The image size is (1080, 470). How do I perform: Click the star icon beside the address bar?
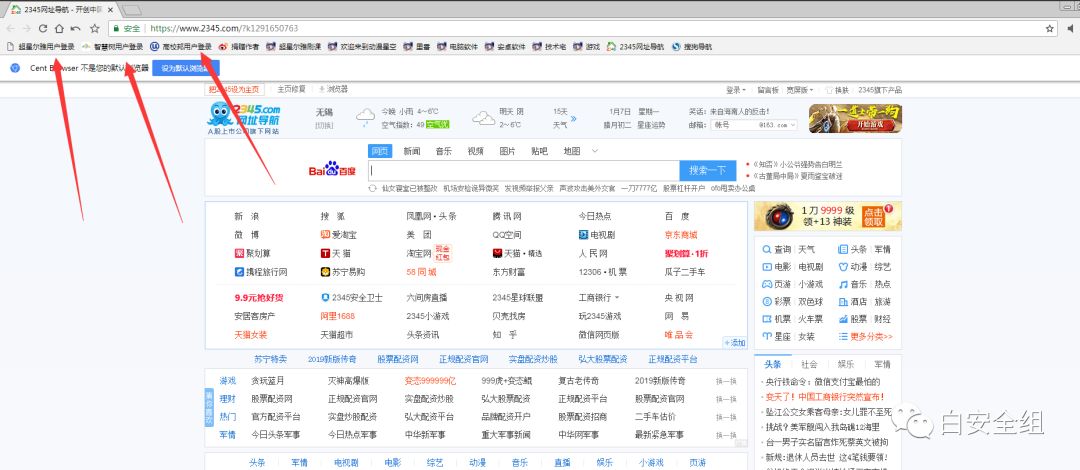(x=94, y=29)
